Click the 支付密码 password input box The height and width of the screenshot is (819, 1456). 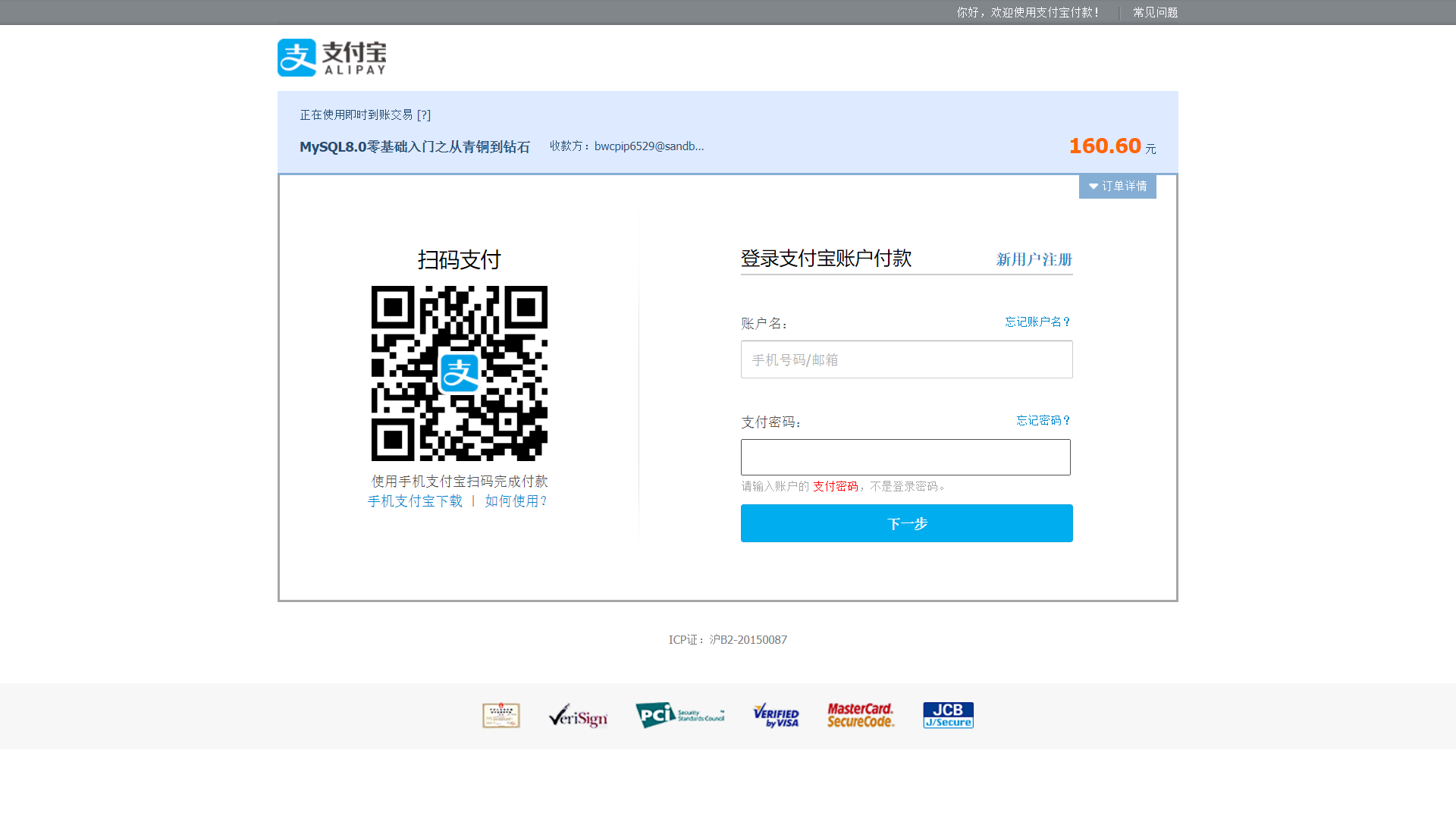[x=905, y=457]
